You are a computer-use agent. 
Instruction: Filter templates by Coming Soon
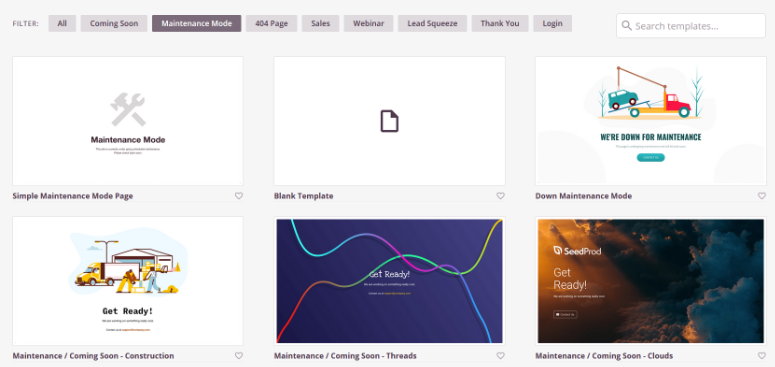coord(114,24)
